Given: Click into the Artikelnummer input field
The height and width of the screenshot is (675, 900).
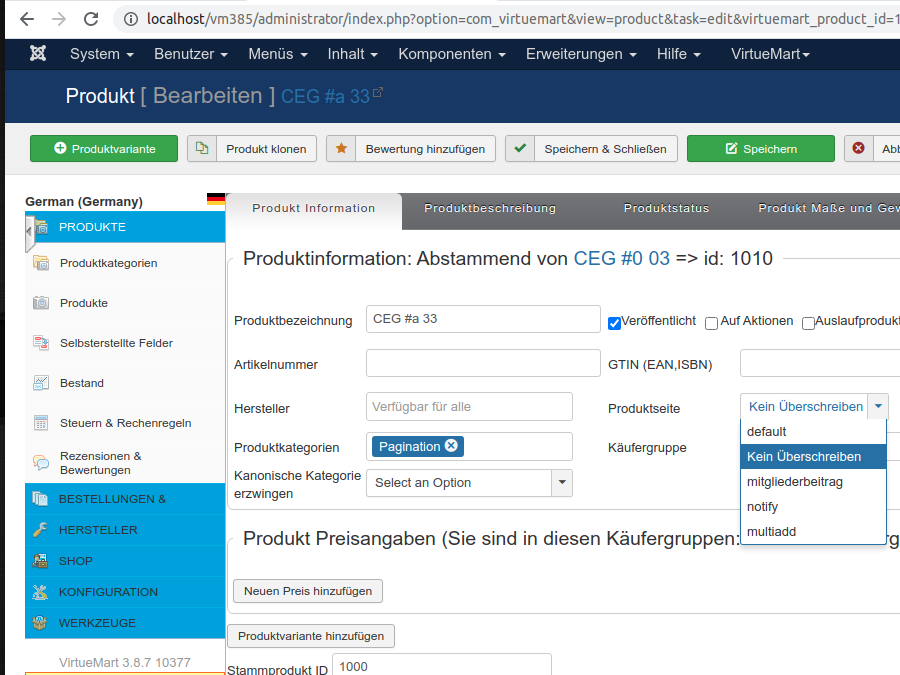Looking at the screenshot, I should (483, 364).
